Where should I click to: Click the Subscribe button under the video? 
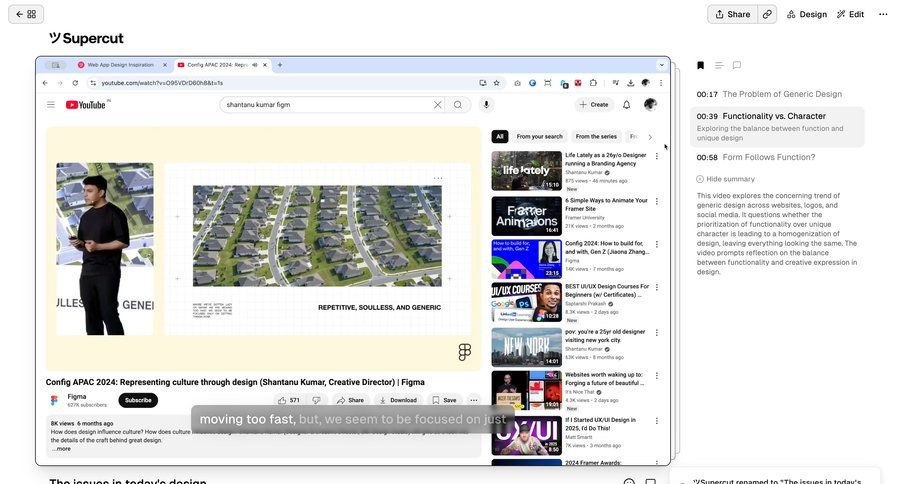coord(138,400)
